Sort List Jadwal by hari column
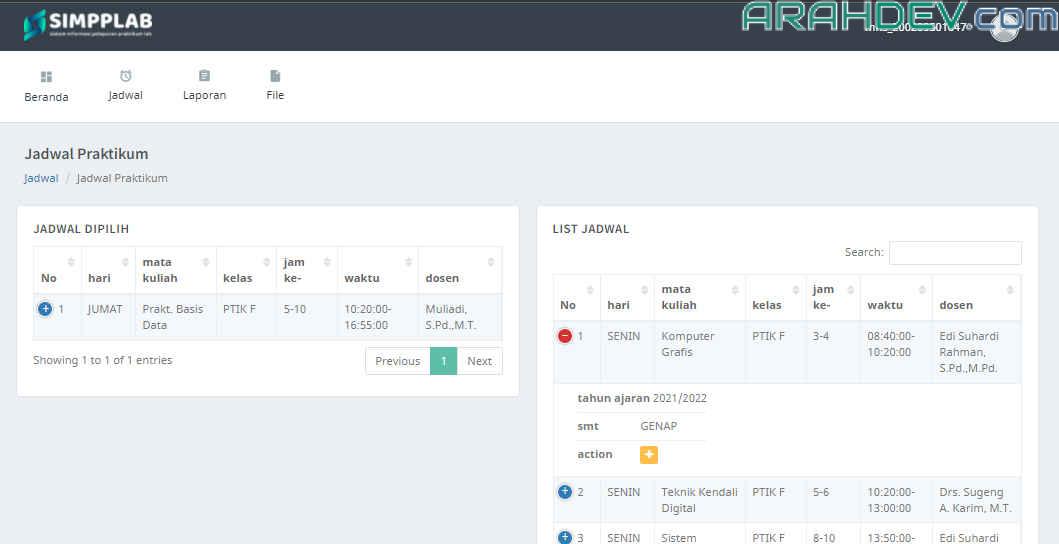The image size is (1059, 544). point(626,298)
